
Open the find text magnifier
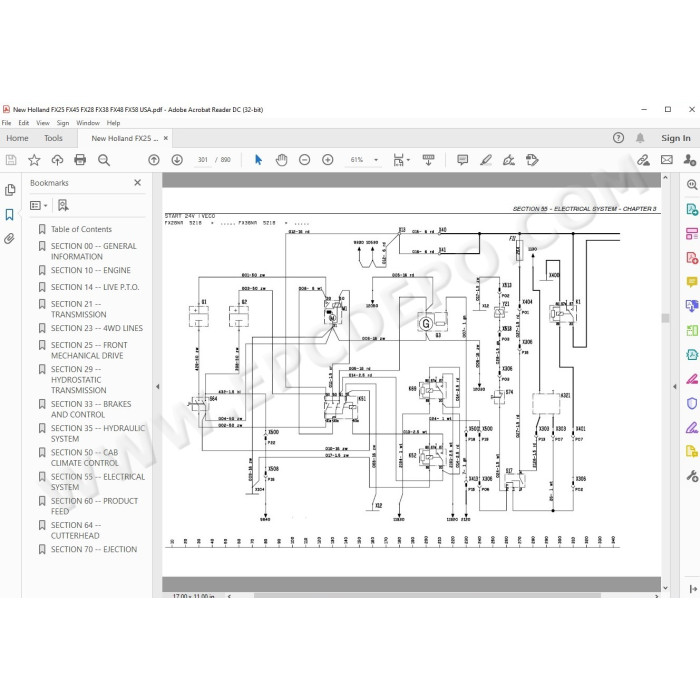pyautogui.click(x=104, y=160)
